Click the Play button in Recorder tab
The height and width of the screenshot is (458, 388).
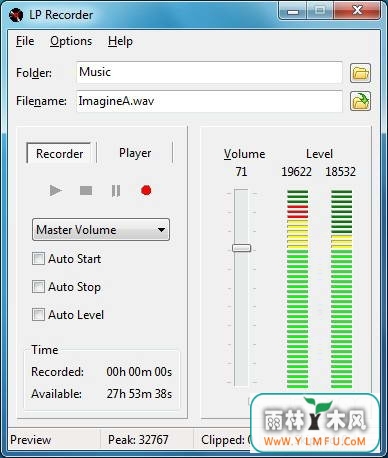[56, 191]
